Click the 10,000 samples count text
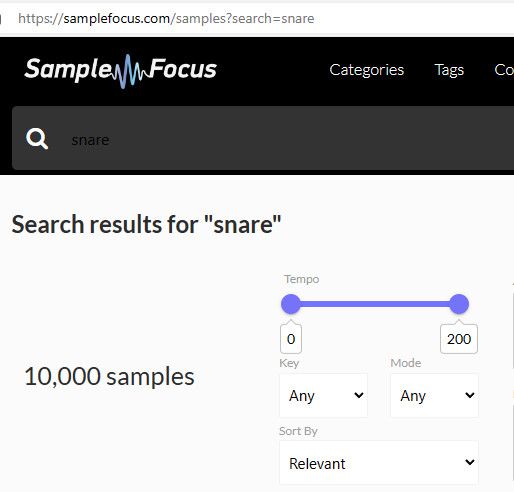This screenshot has width=514, height=492. pos(109,376)
